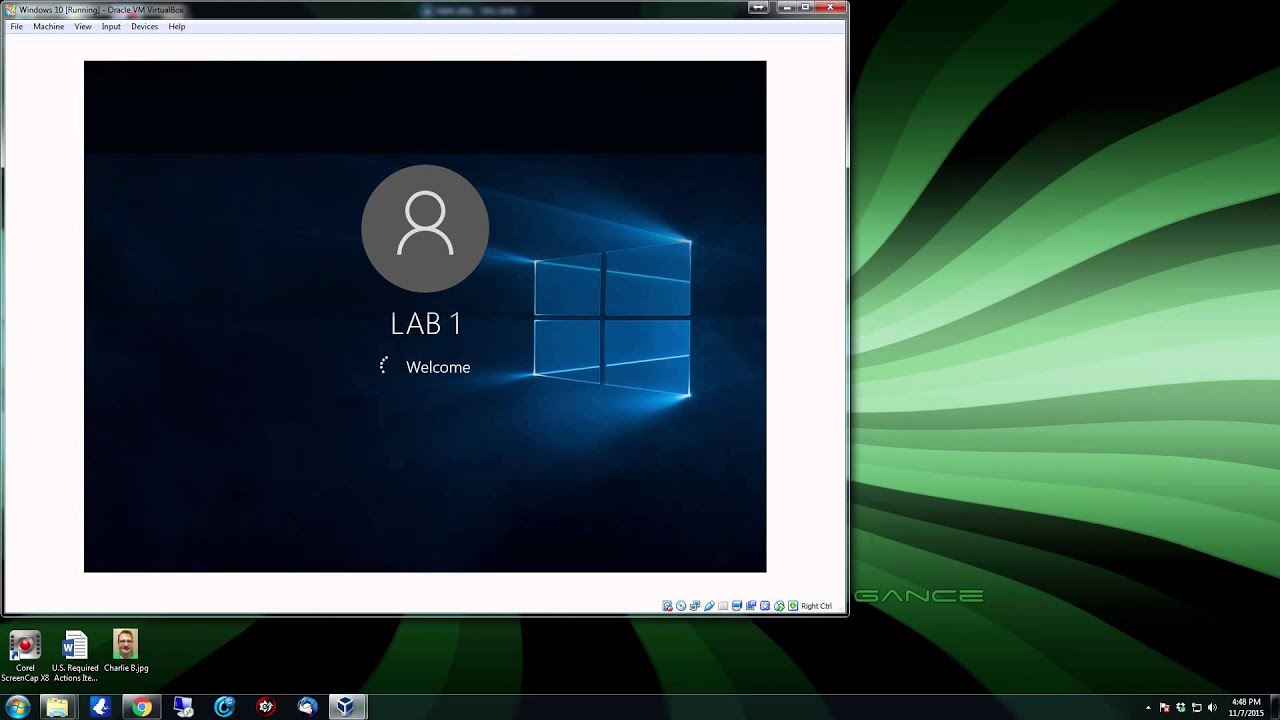Click the network adapters status icon
Image resolution: width=1280 pixels, height=720 pixels.
(695, 606)
